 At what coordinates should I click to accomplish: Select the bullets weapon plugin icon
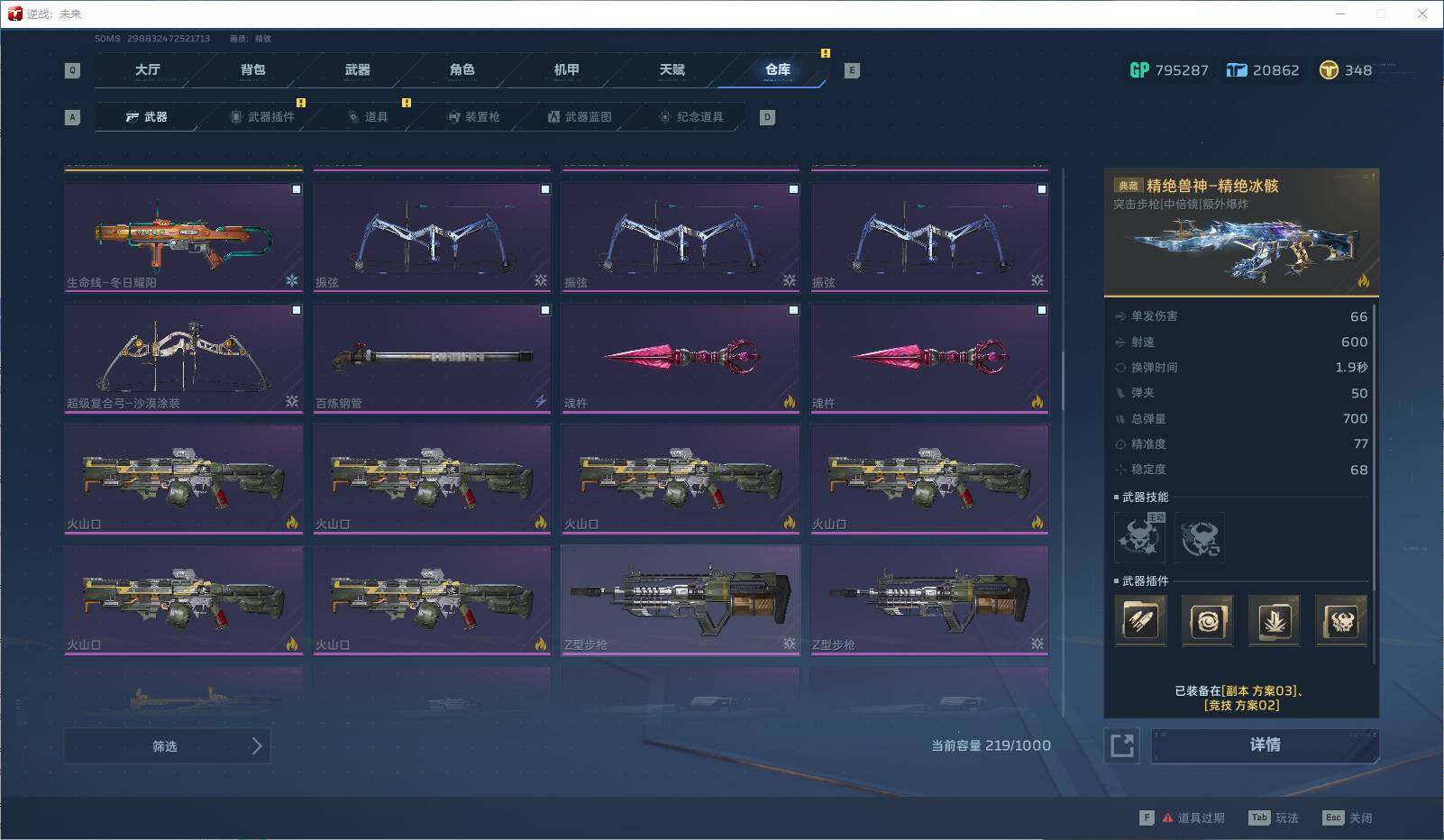[x=1140, y=620]
